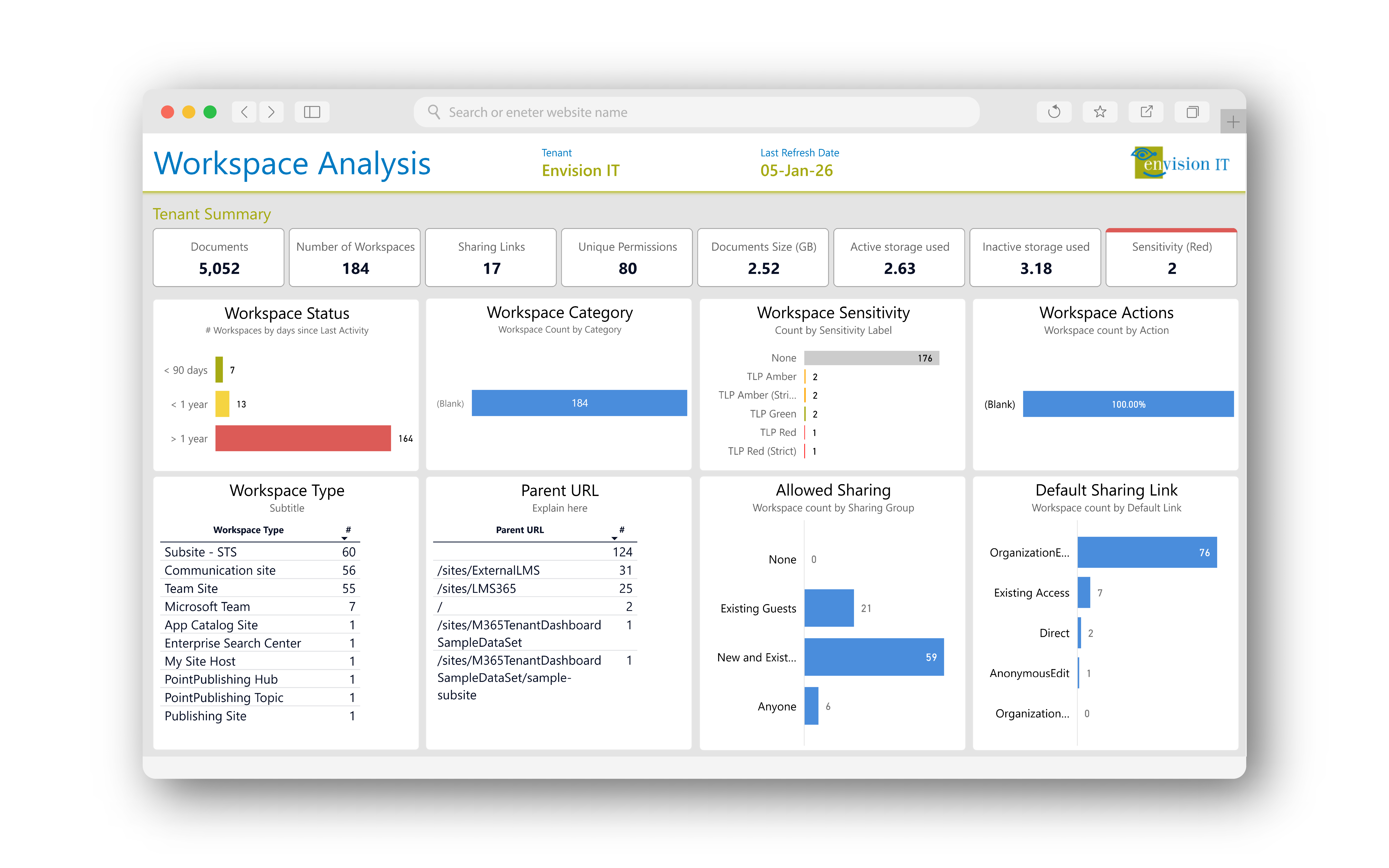Click the New and Exist... bar showing 59

pyautogui.click(x=874, y=657)
